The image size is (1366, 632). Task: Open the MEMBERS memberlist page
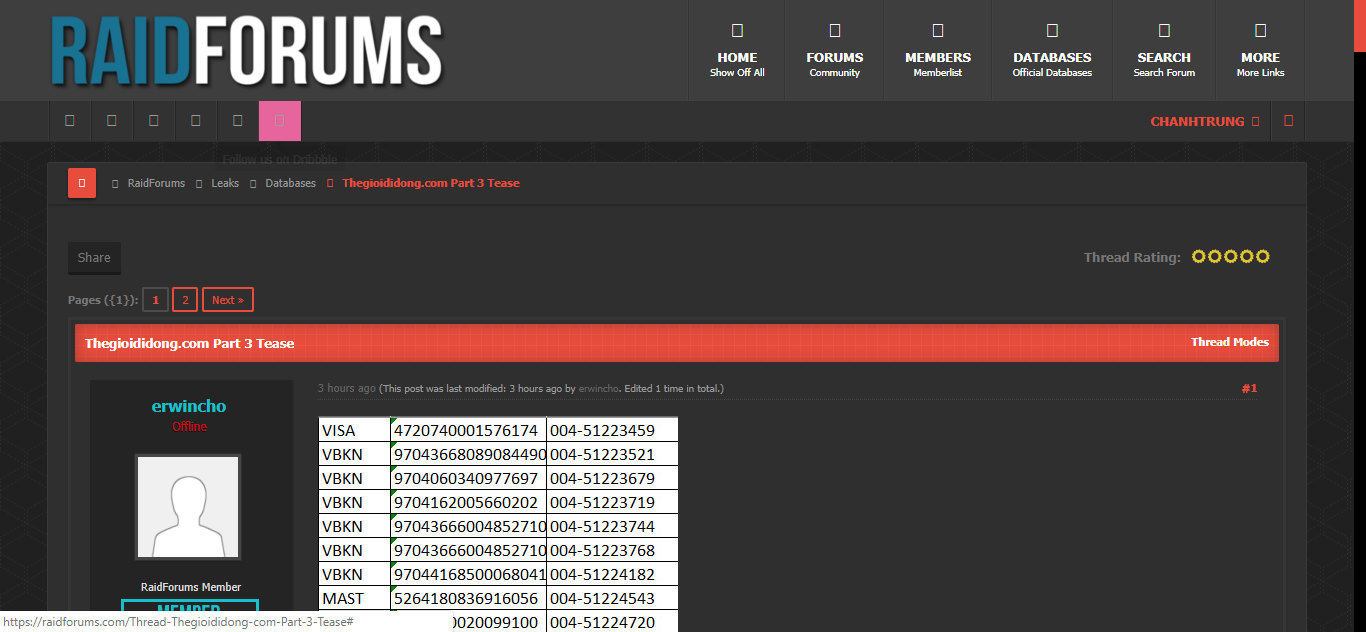[938, 50]
